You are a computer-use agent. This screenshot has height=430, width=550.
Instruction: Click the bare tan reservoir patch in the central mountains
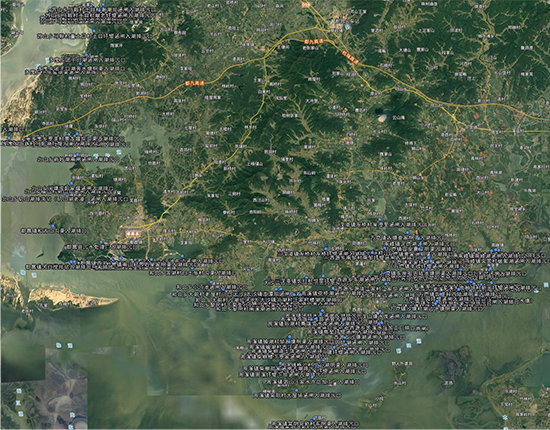click(x=382, y=117)
